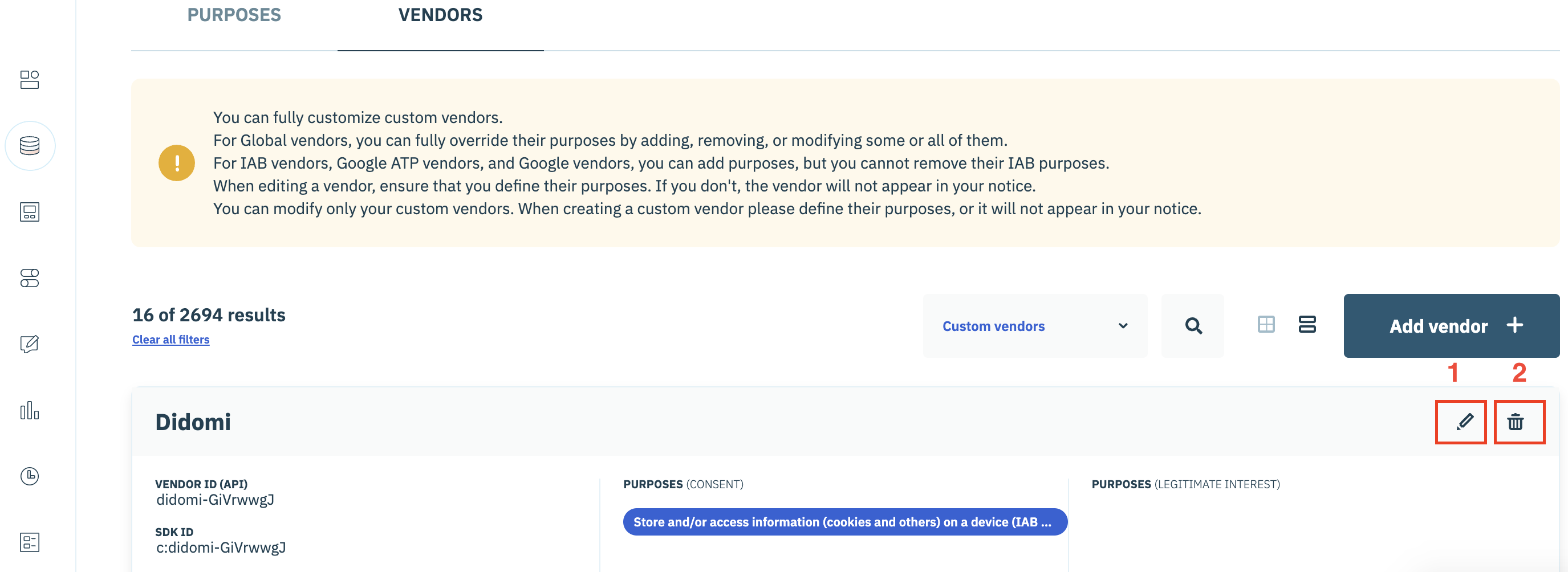This screenshot has width=1568, height=572.
Task: Open the Custom vendors filter dropdown
Action: 1035,326
